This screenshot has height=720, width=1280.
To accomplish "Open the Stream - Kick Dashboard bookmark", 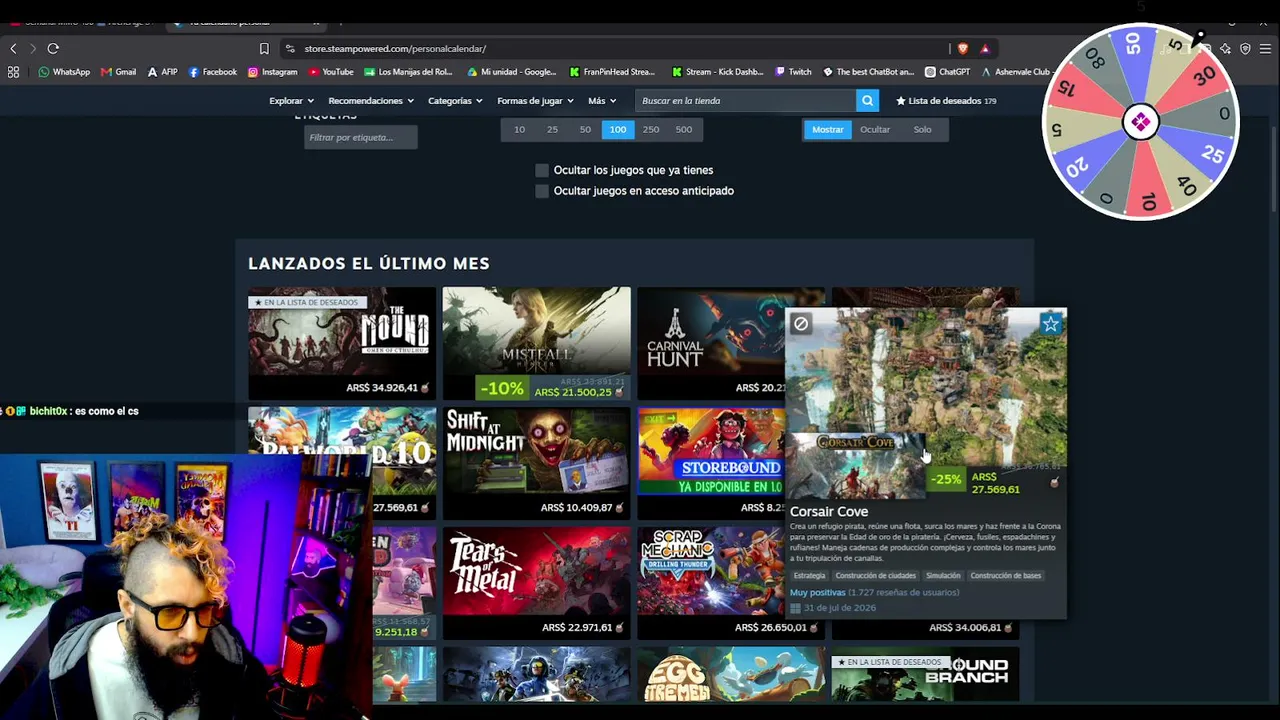I will pyautogui.click(x=718, y=72).
